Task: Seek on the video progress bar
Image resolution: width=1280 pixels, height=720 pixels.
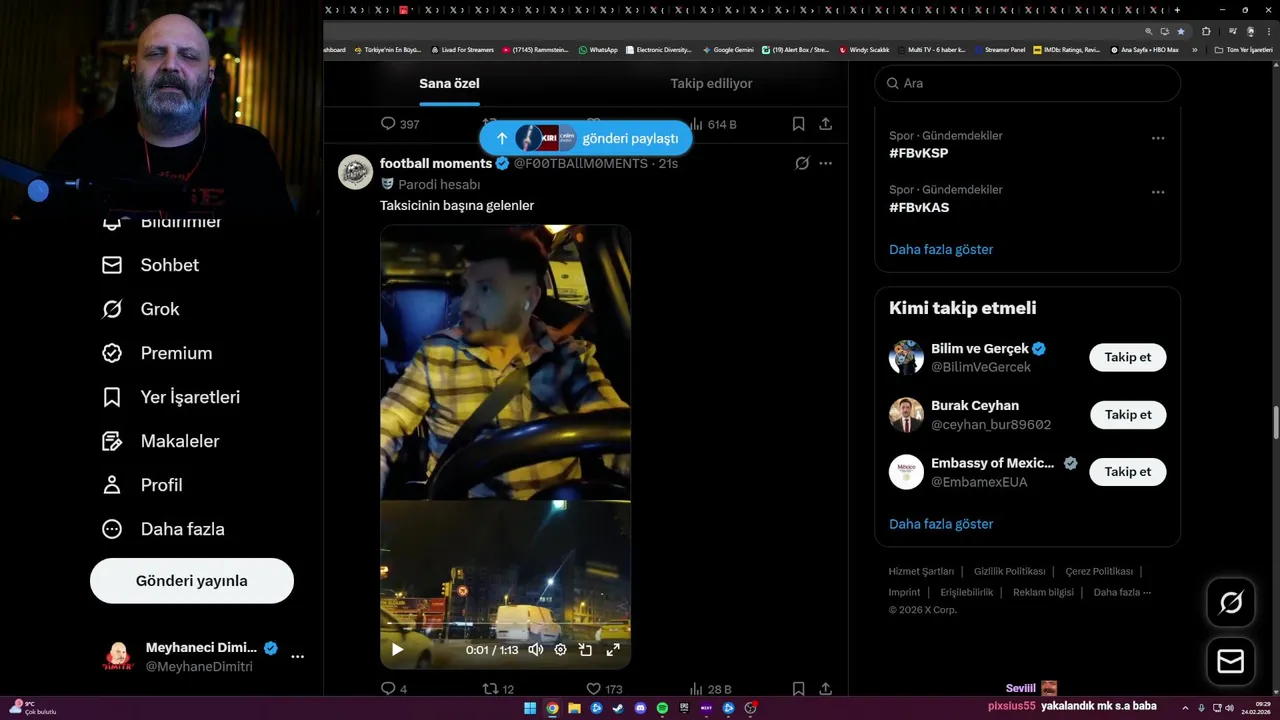Action: [x=505, y=624]
